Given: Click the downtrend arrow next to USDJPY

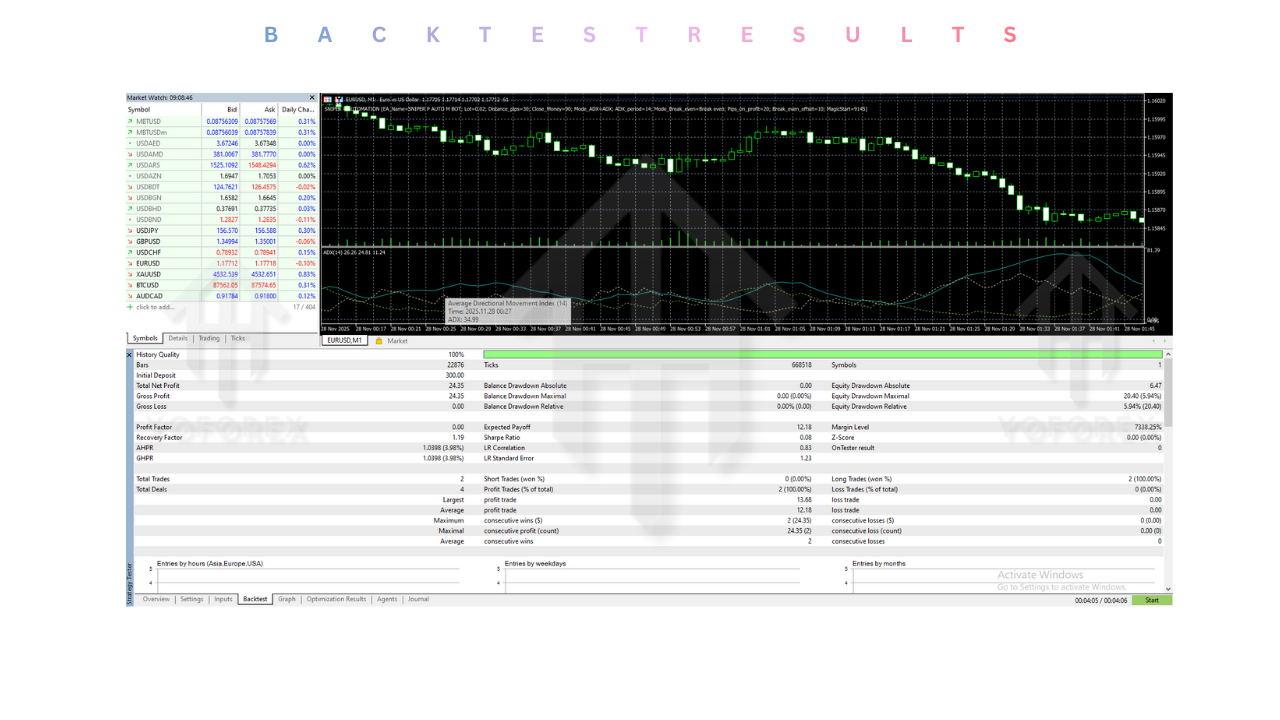Looking at the screenshot, I should pyautogui.click(x=131, y=230).
